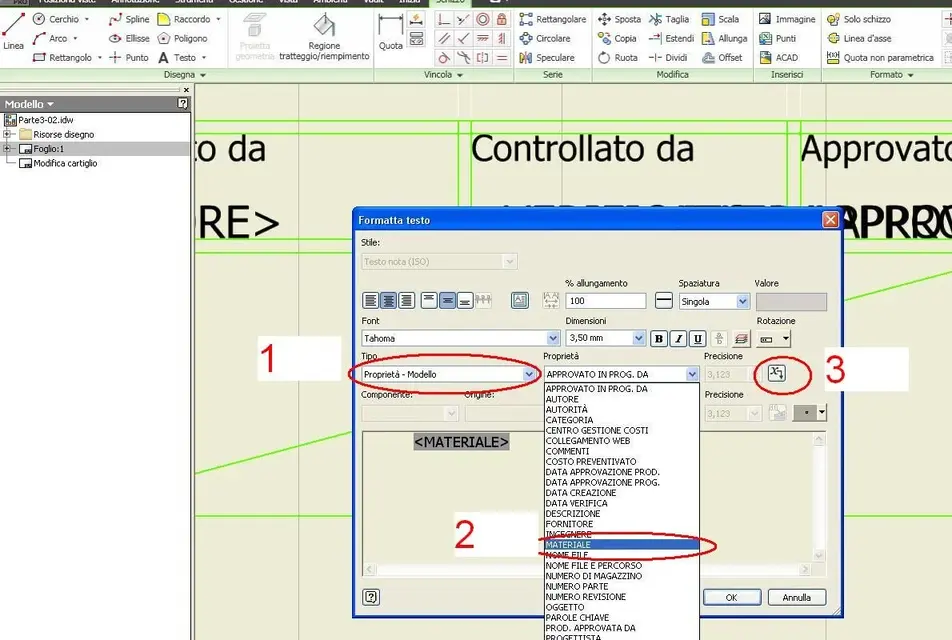Apply the equal constraint icon

pos(502,58)
